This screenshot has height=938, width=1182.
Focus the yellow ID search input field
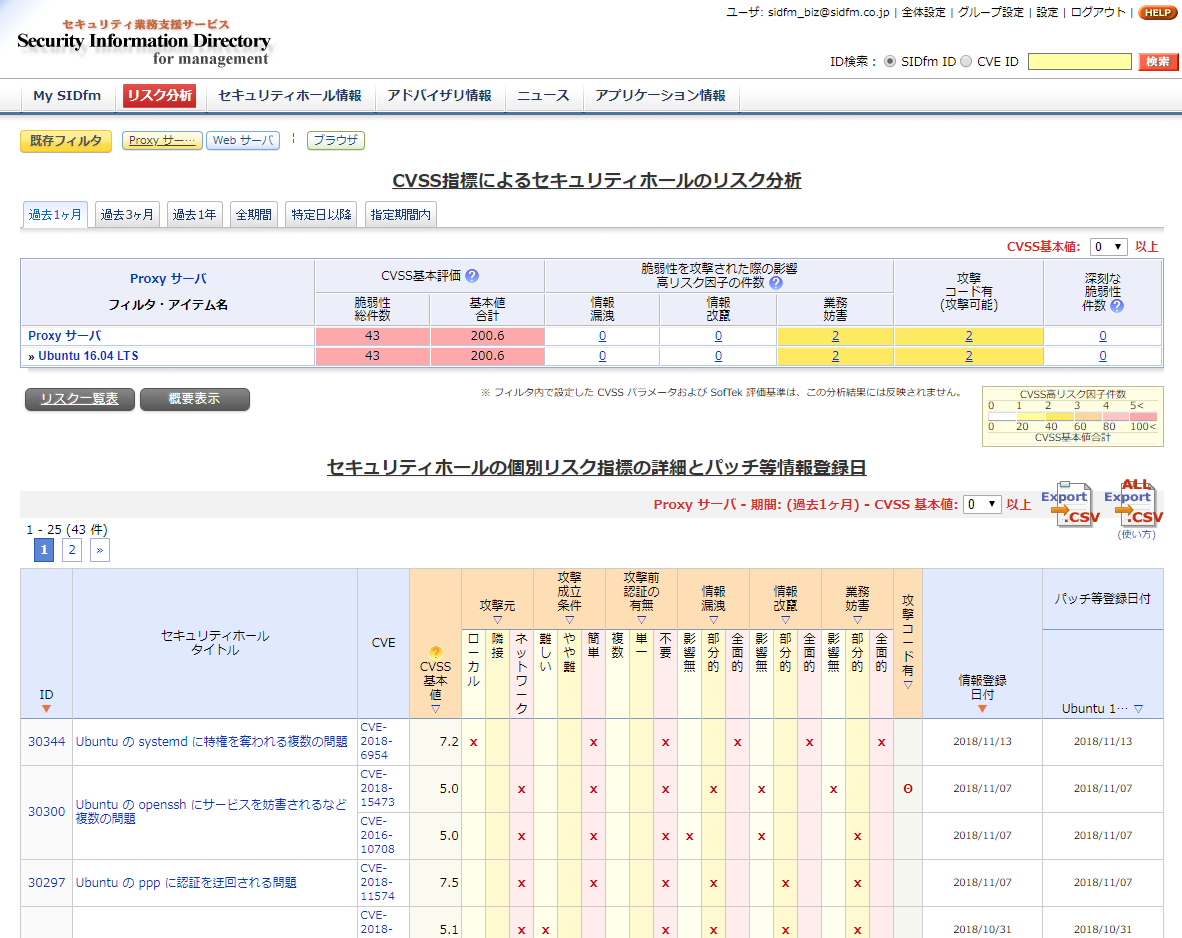point(1079,61)
